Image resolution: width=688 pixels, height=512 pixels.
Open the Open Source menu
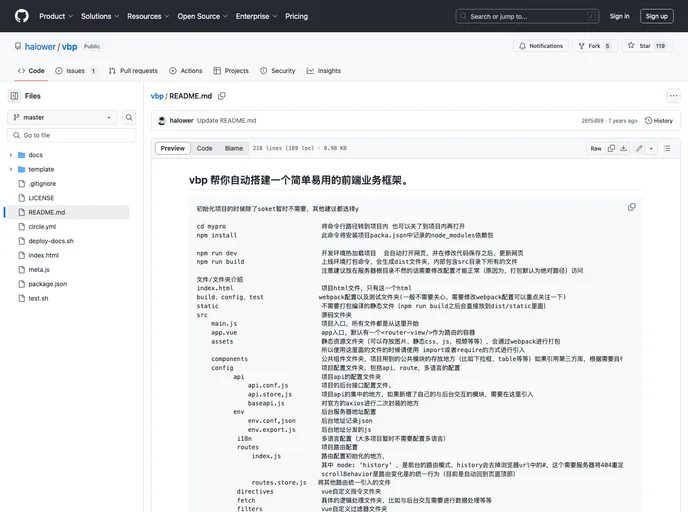click(x=202, y=16)
